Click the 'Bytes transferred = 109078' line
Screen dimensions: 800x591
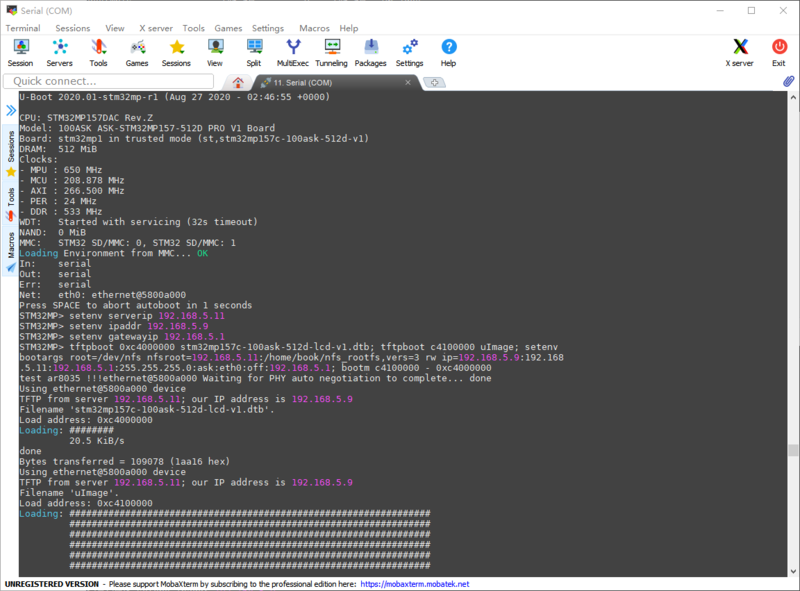point(124,461)
